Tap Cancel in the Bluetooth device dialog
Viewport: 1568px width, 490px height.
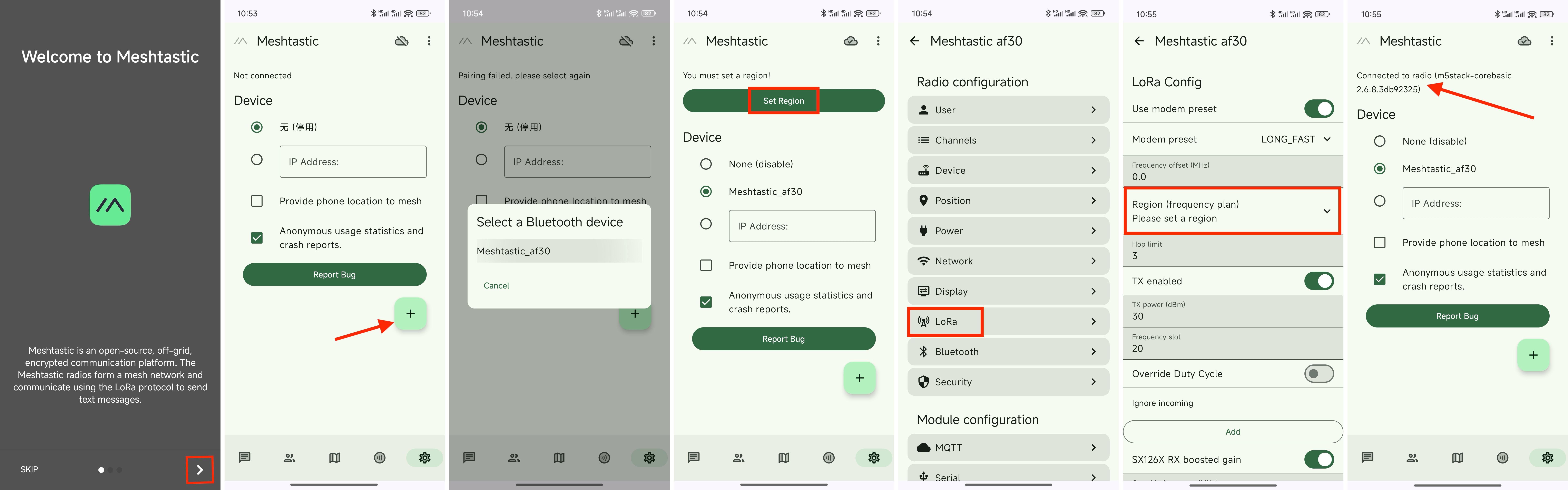tap(496, 285)
